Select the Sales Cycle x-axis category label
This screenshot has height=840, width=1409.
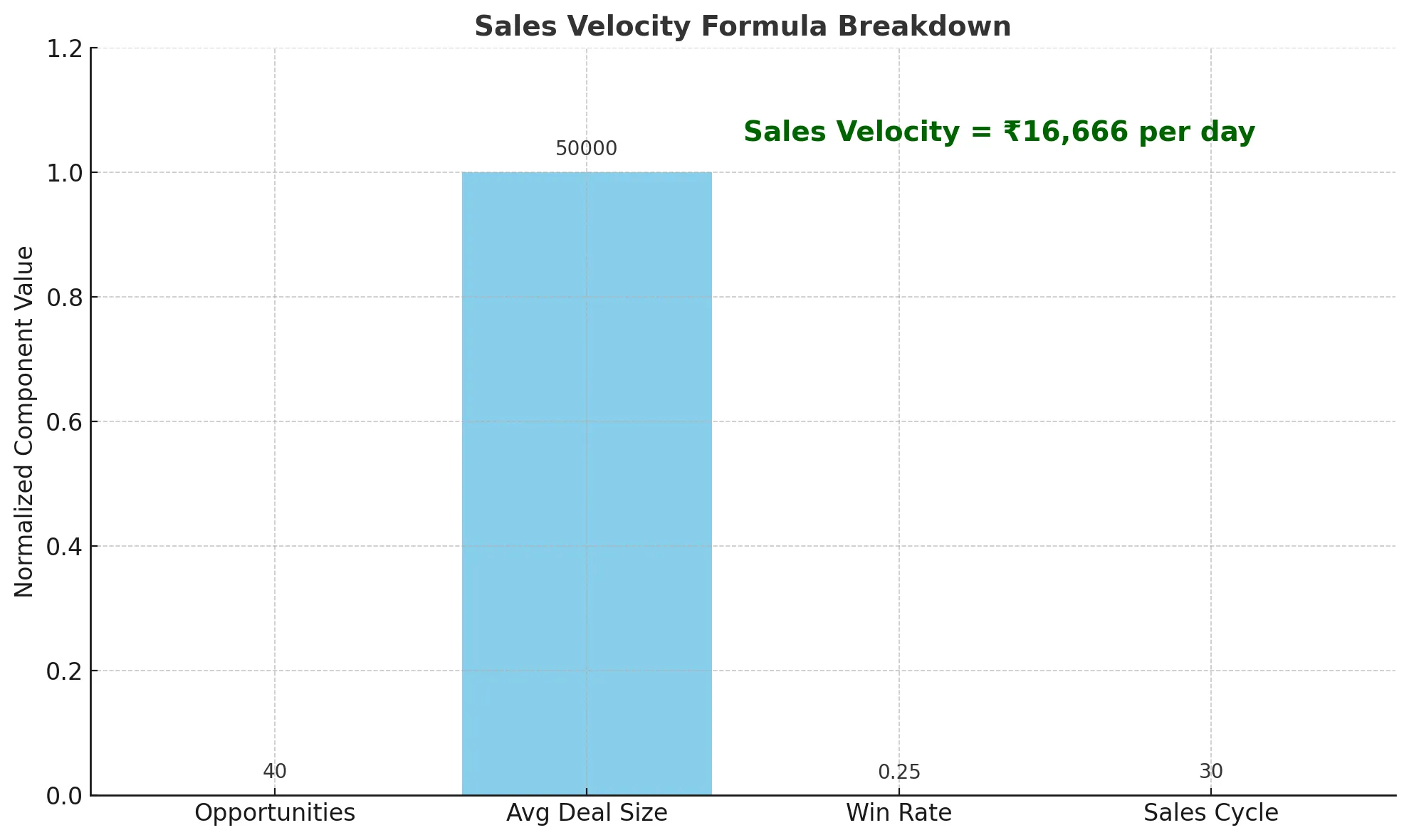1210,813
